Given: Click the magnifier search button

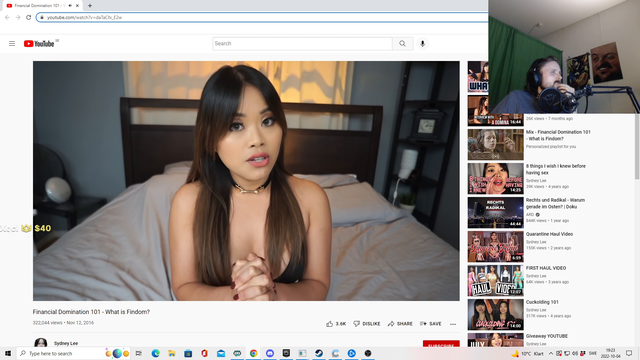Looking at the screenshot, I should (x=402, y=44).
